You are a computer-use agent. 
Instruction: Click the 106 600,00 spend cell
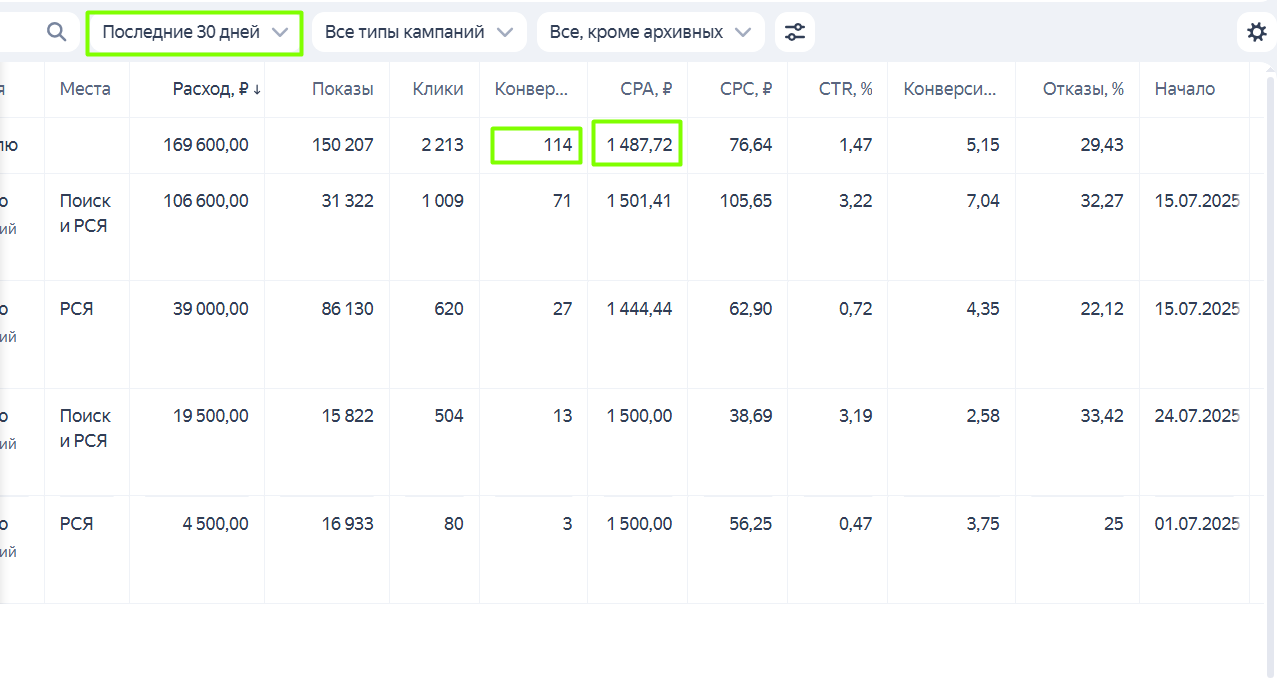(x=206, y=201)
